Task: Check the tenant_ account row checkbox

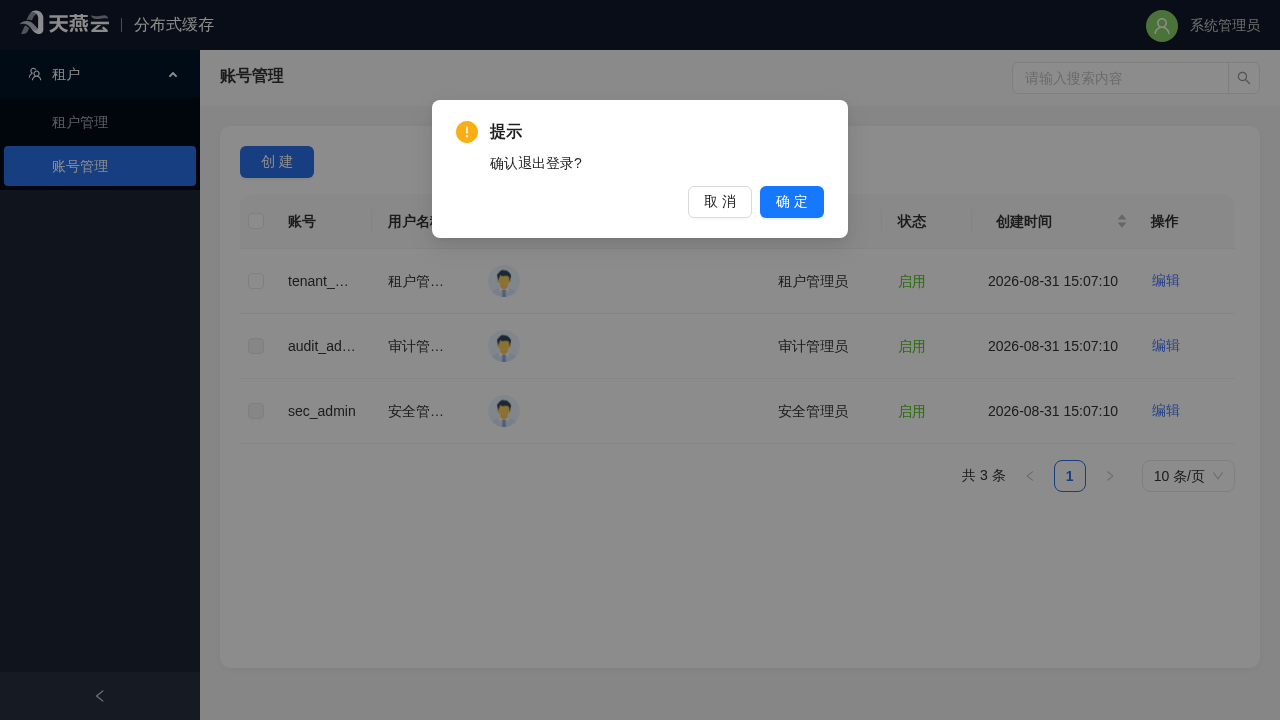Action: point(256,281)
